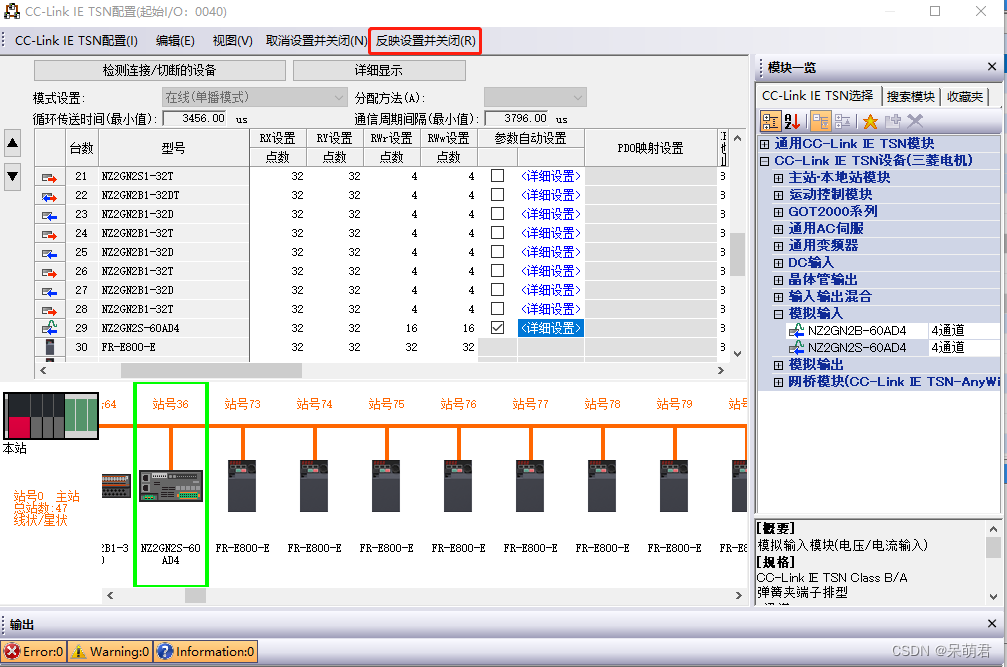Switch to 收藏夹 tab
Screen dimensions: 1007x667
965,96
